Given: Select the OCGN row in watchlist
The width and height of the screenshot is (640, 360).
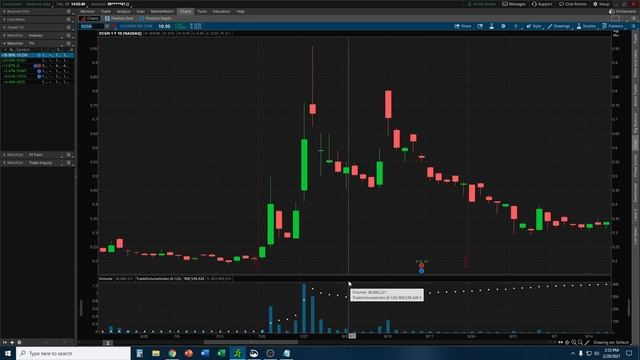Looking at the screenshot, I should pos(37,55).
